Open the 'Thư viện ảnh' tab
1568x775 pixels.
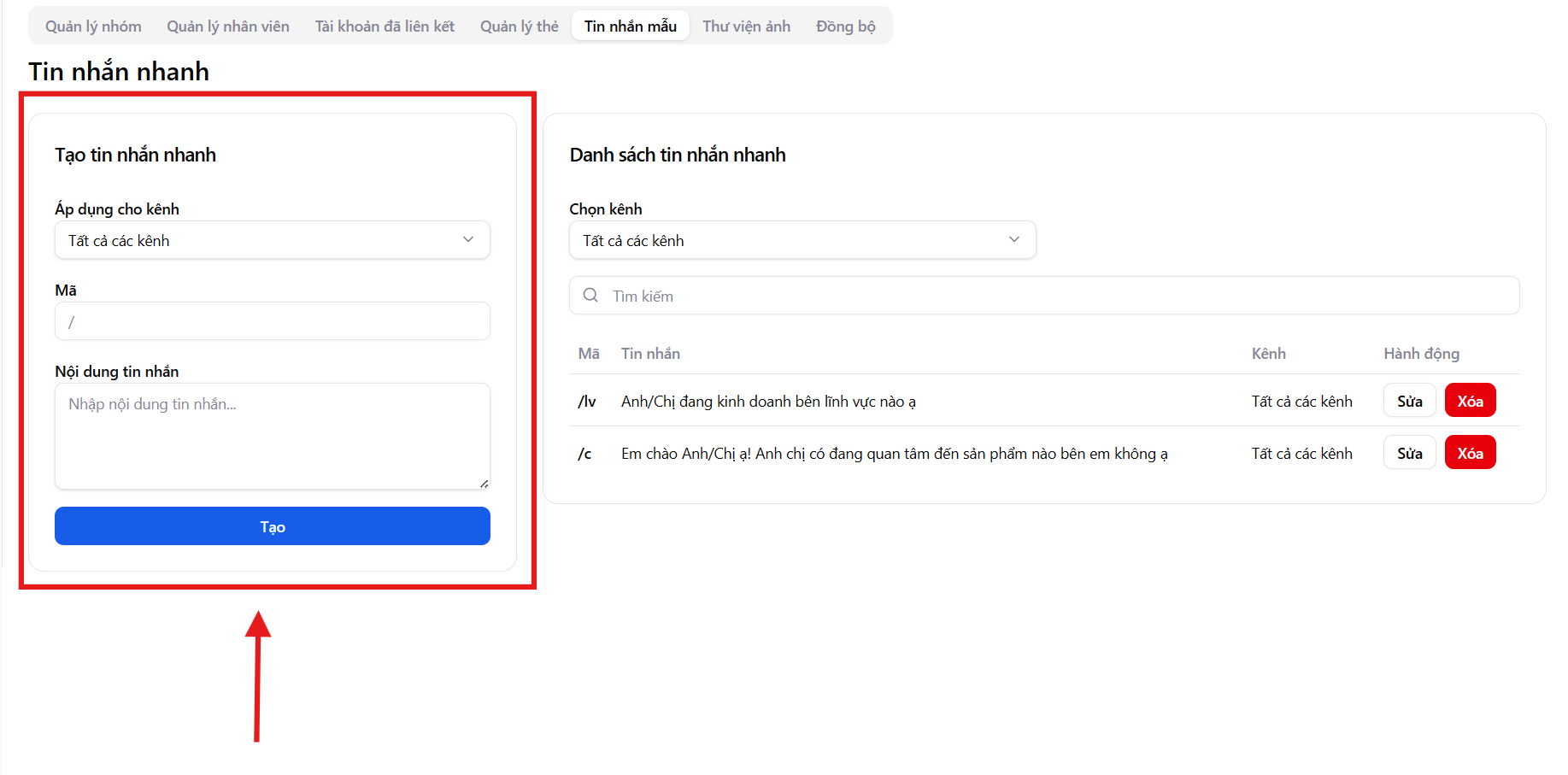point(746,26)
